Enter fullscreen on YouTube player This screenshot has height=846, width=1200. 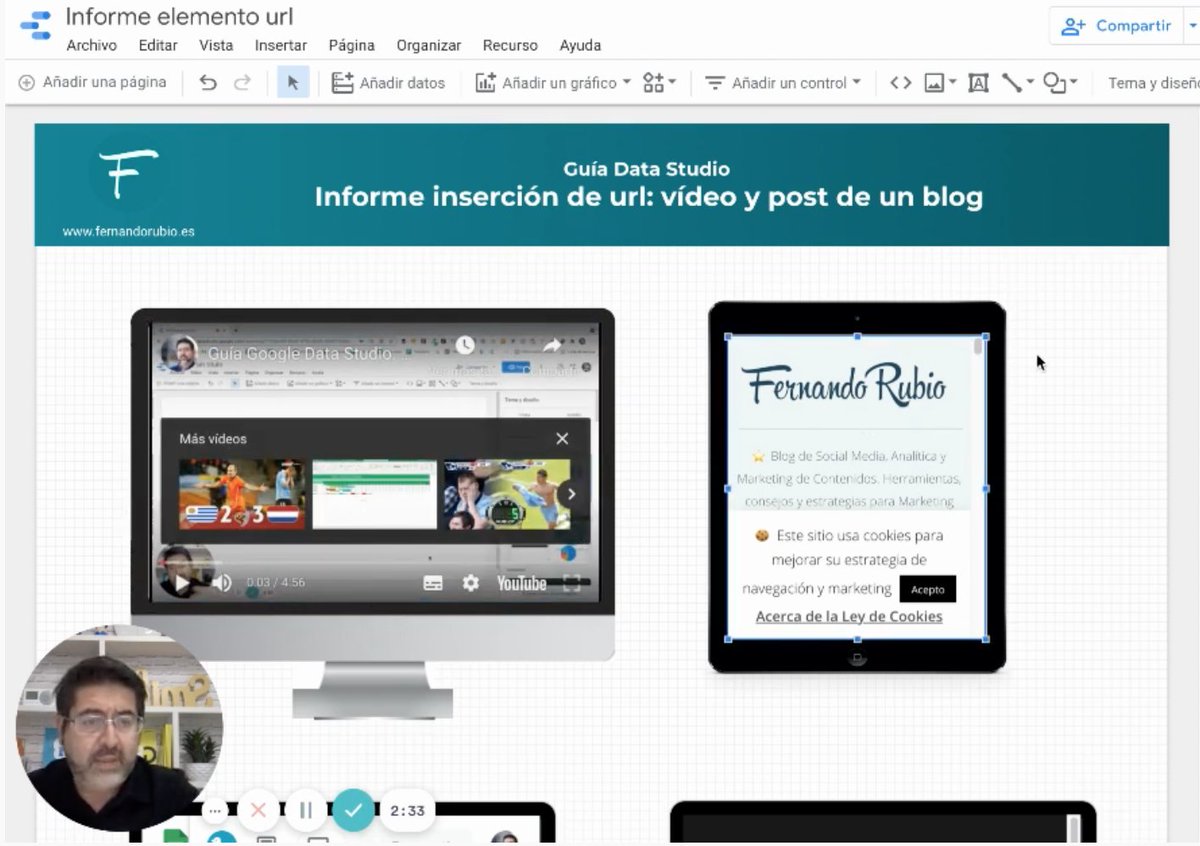click(x=572, y=583)
